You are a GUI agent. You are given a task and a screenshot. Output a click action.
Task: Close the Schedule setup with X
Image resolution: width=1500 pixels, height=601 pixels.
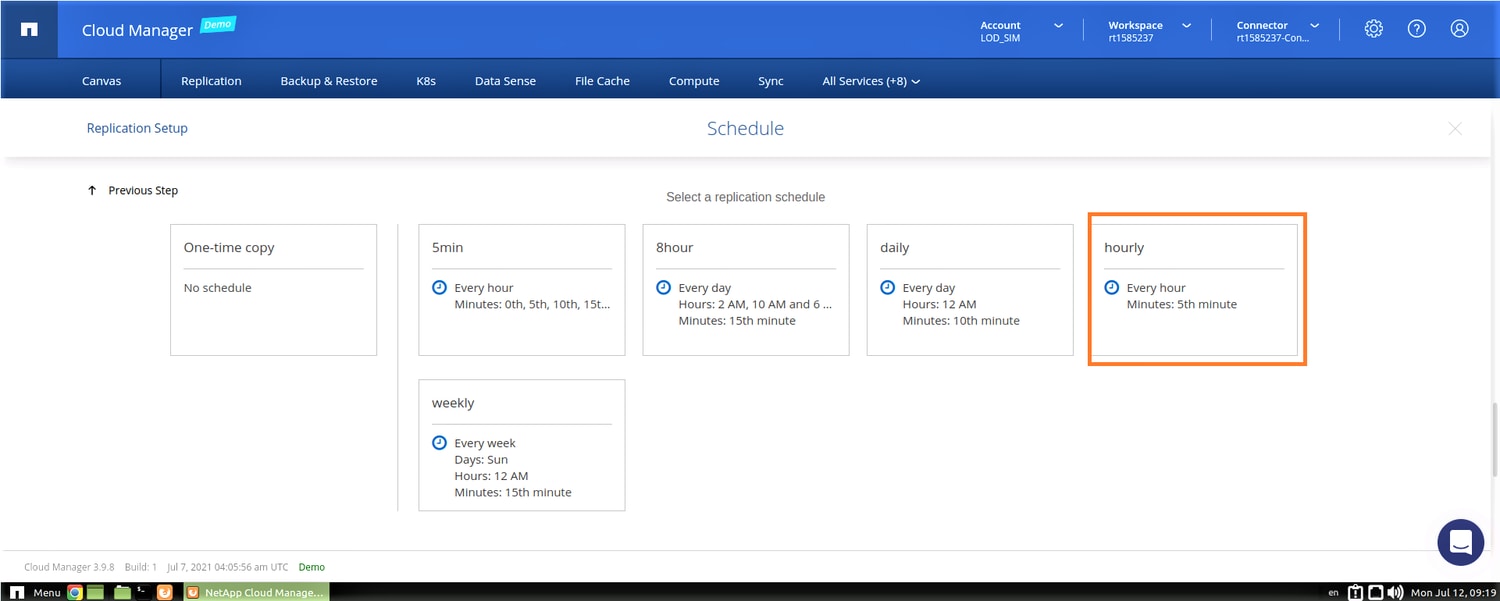click(1455, 128)
